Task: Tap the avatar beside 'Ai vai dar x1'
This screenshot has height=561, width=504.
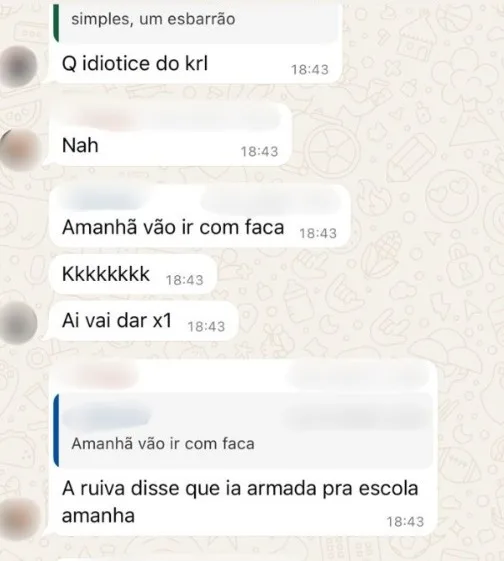Action: (x=18, y=323)
